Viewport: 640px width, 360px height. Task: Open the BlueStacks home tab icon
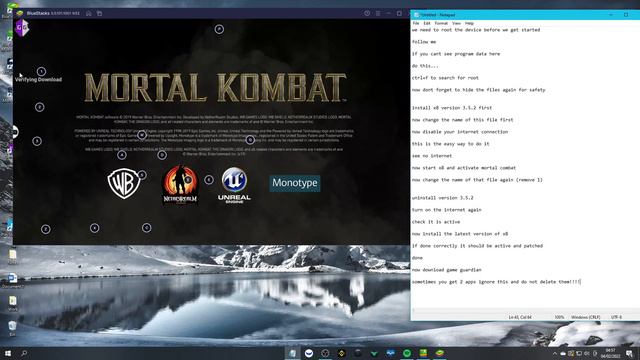point(89,13)
